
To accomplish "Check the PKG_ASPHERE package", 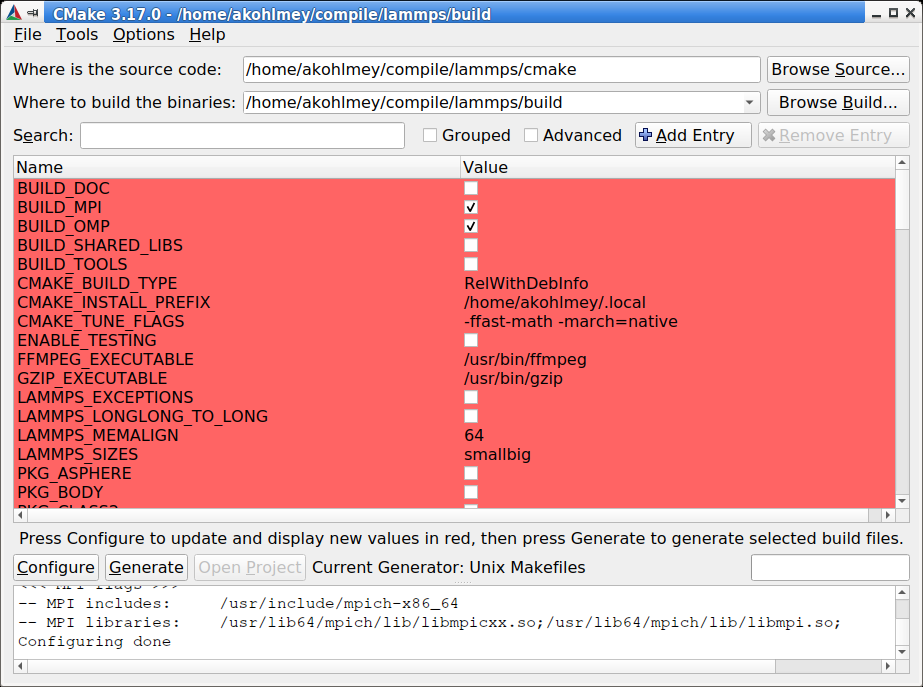I will [x=469, y=473].
